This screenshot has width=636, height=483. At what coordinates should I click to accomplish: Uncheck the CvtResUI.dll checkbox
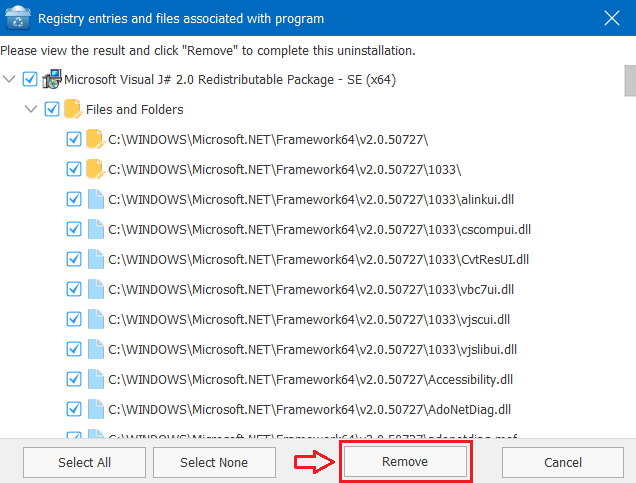pos(74,259)
